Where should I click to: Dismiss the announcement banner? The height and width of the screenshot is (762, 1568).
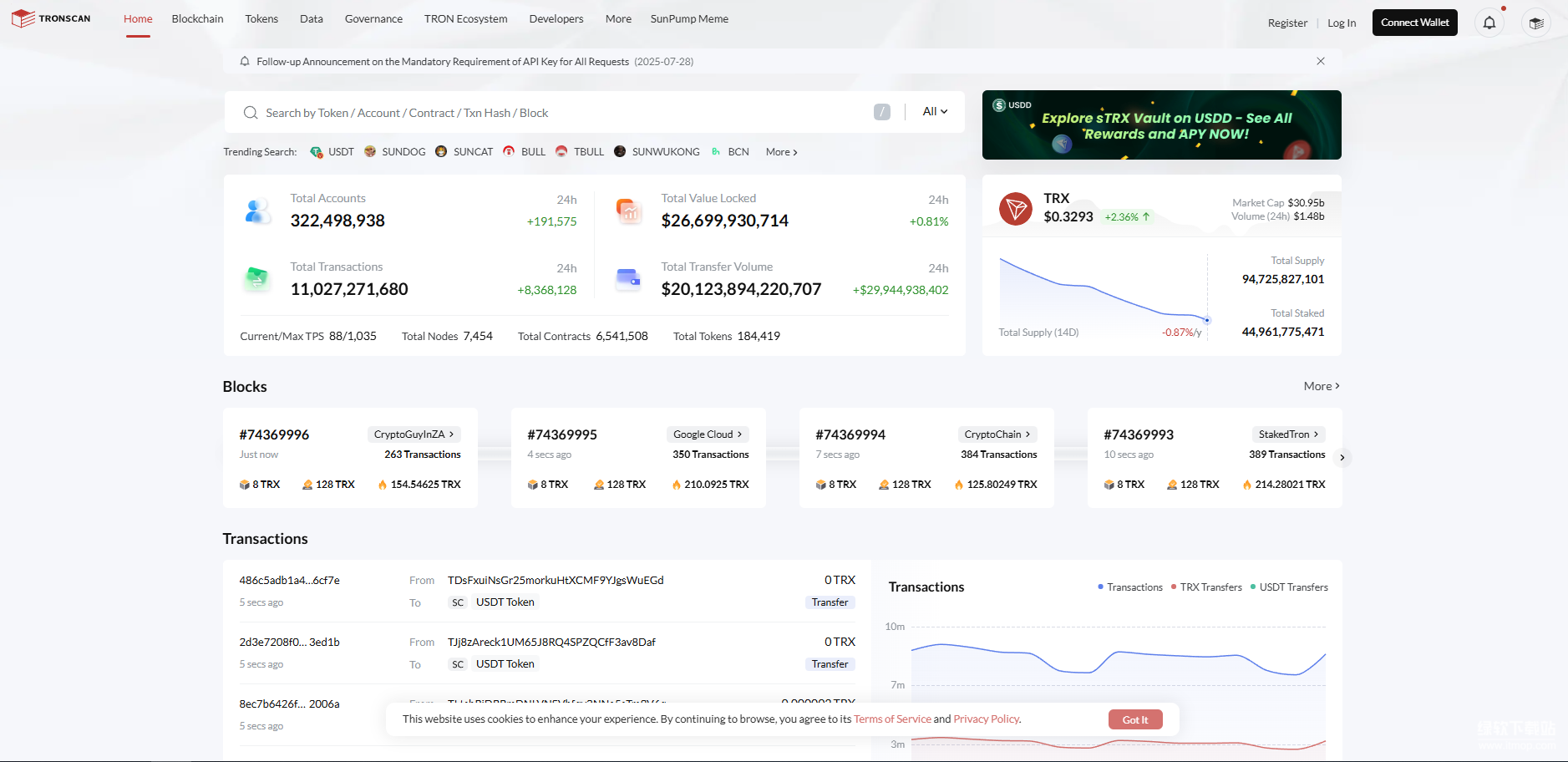(1321, 61)
